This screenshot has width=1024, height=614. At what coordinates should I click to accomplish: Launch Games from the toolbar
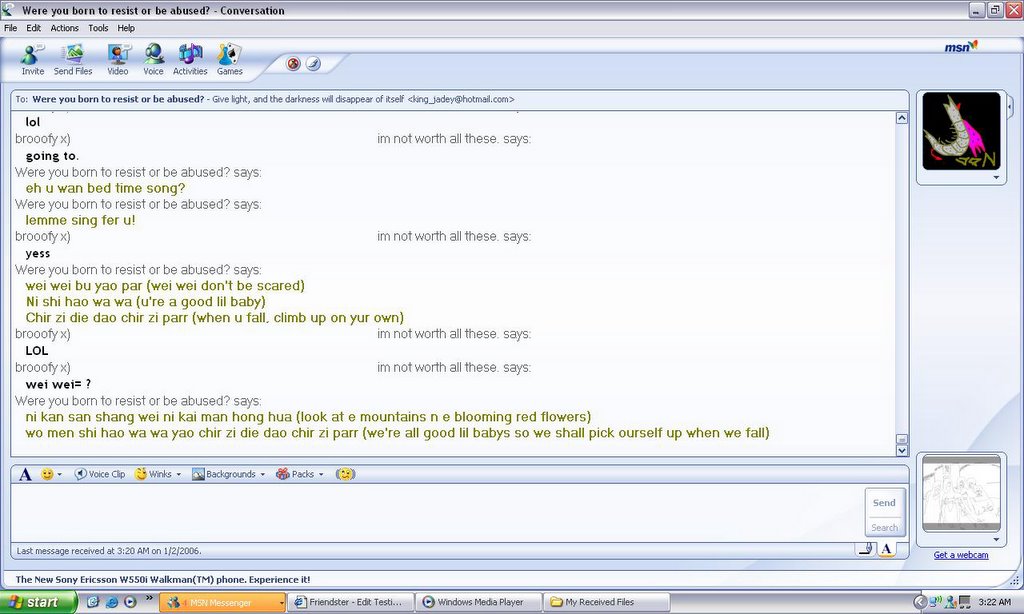229,59
